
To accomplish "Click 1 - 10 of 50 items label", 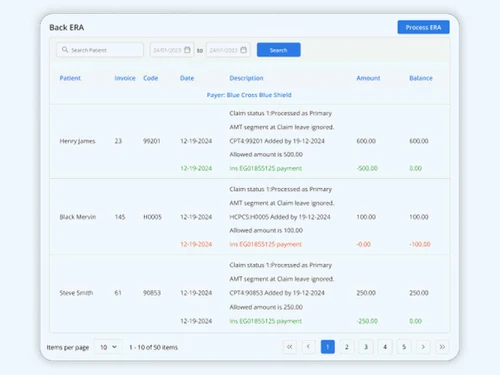I will coord(154,347).
